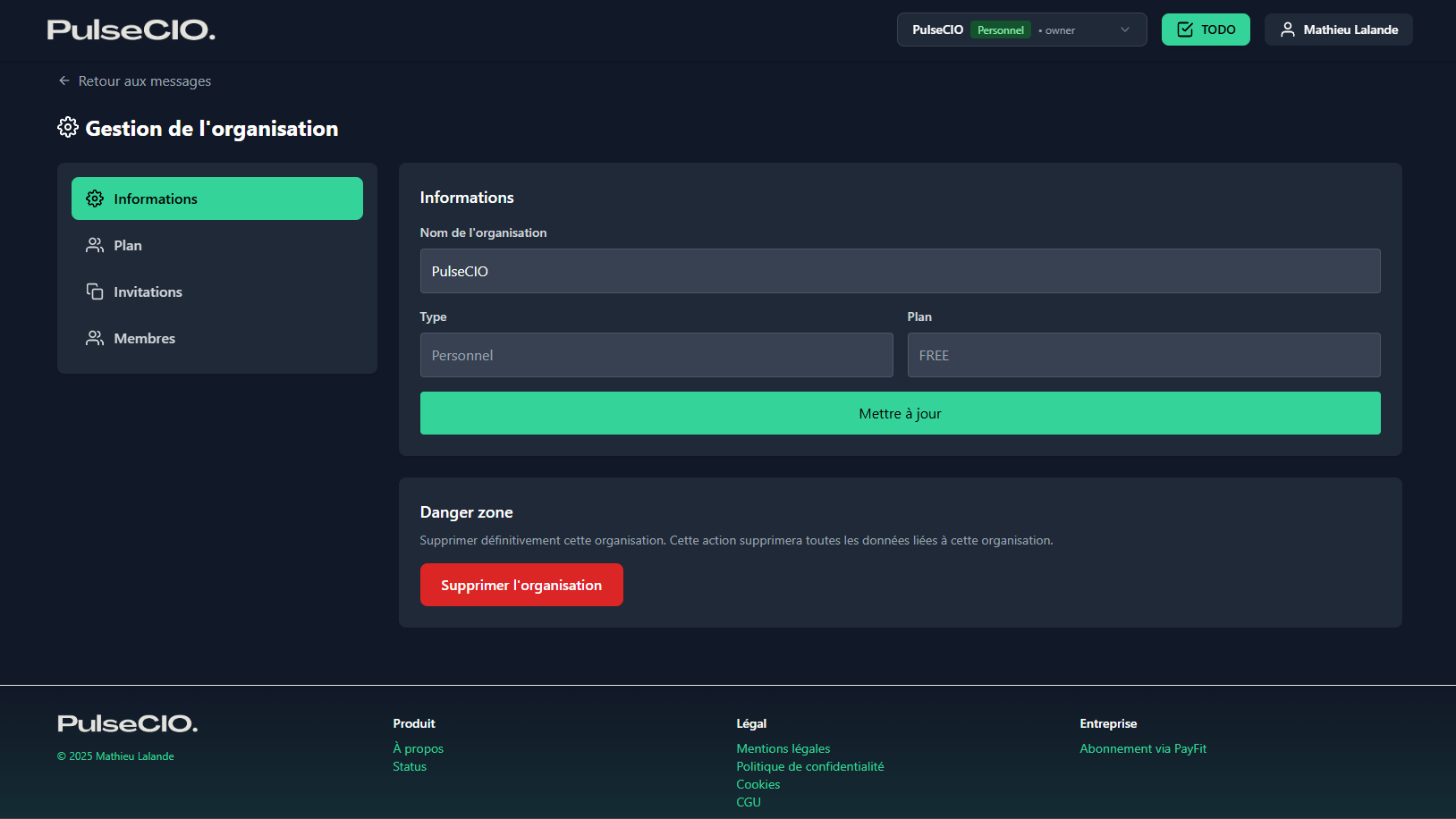Click the checkbox icon in TODO button
This screenshot has height=819, width=1456.
click(x=1185, y=30)
